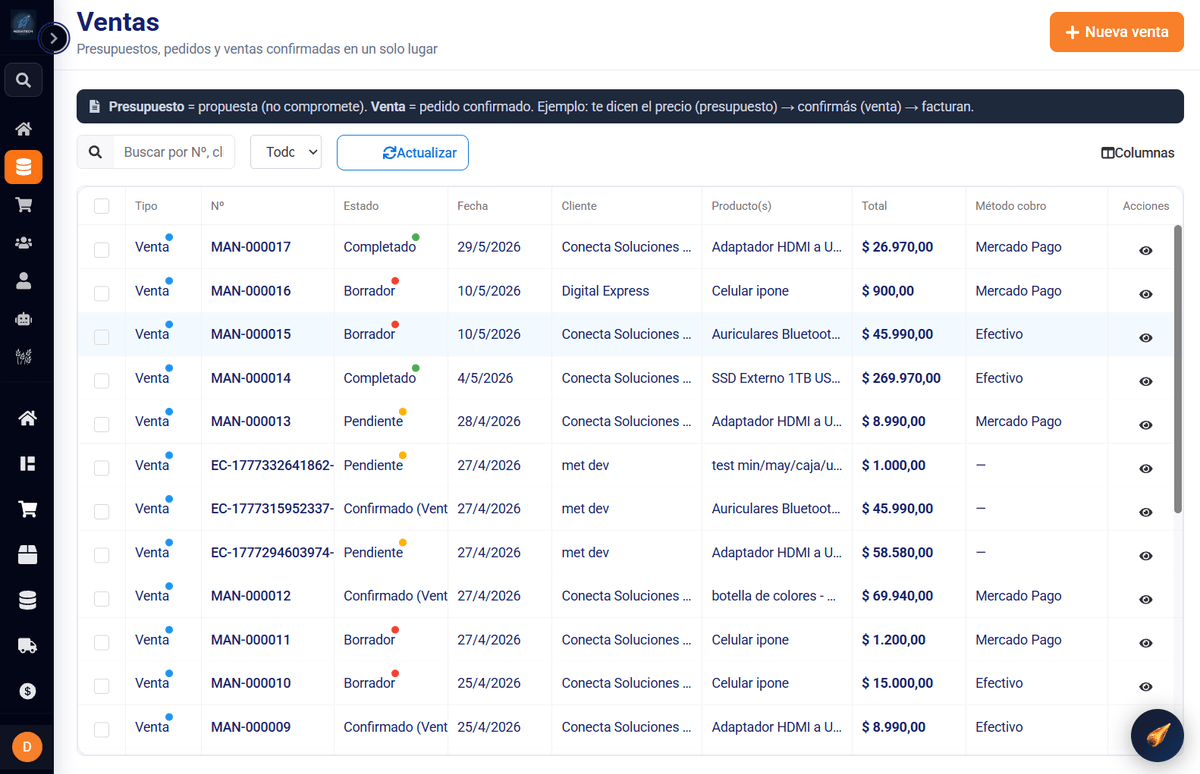Click the Cliente column header

[579, 206]
